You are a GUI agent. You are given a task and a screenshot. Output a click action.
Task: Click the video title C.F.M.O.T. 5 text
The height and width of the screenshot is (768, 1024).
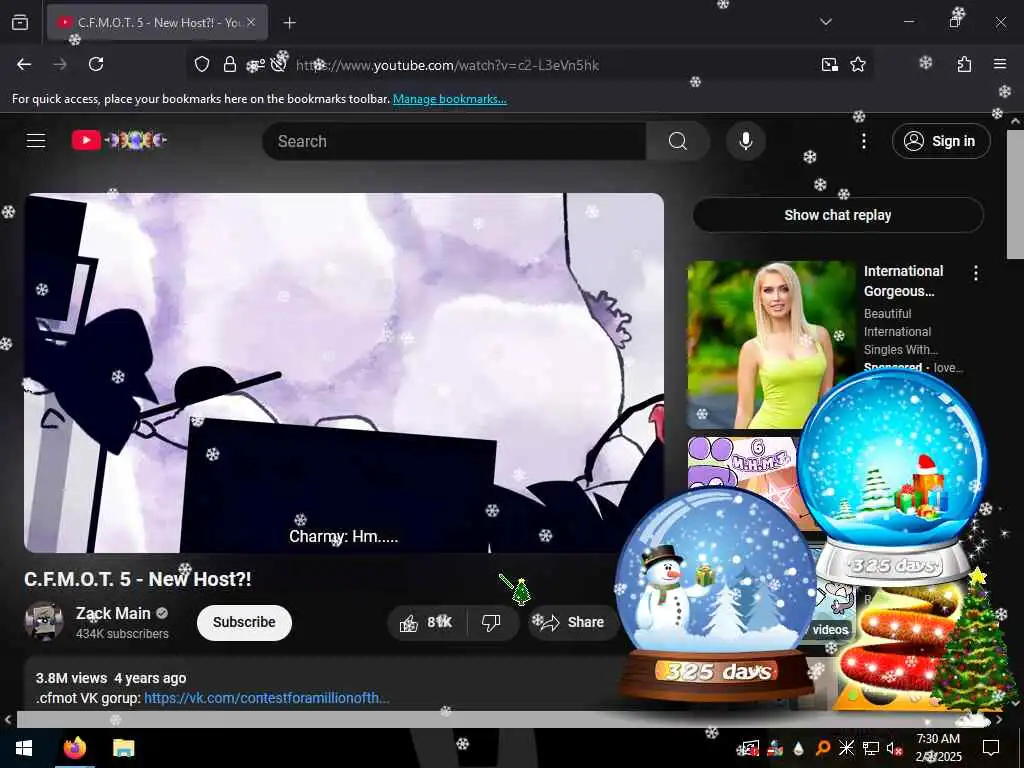click(x=138, y=579)
